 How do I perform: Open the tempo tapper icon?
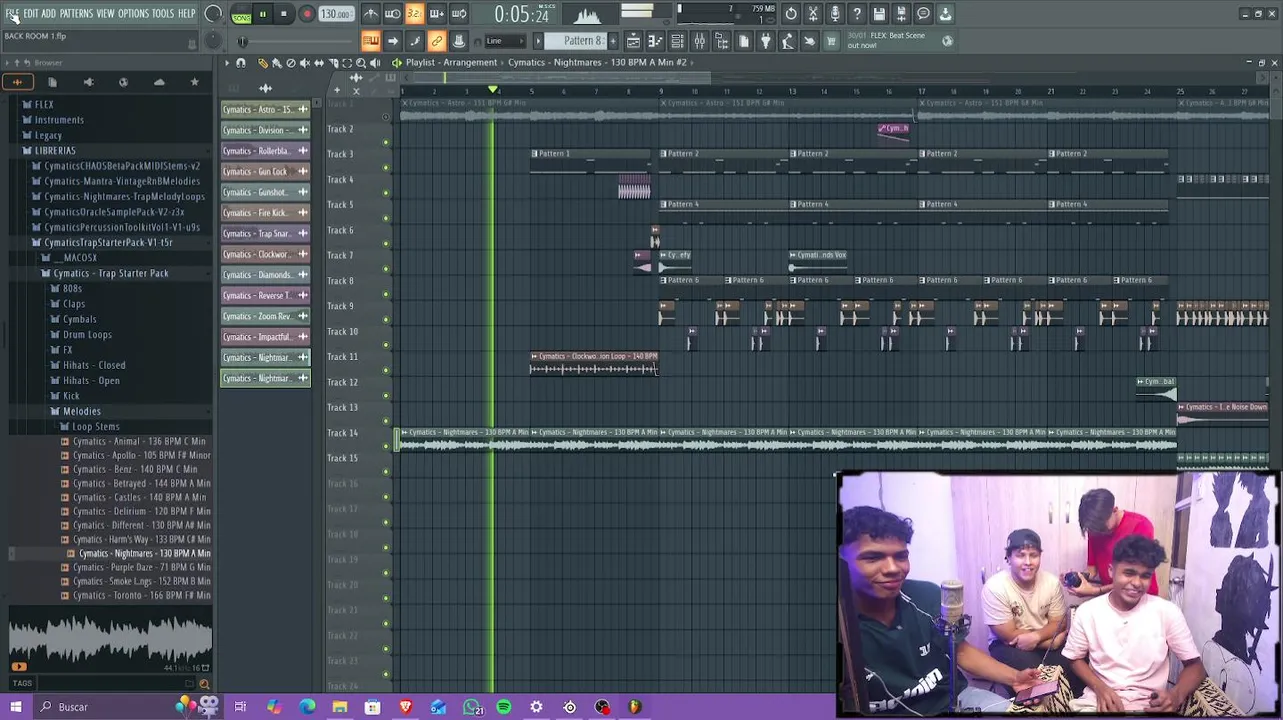[x=787, y=41]
